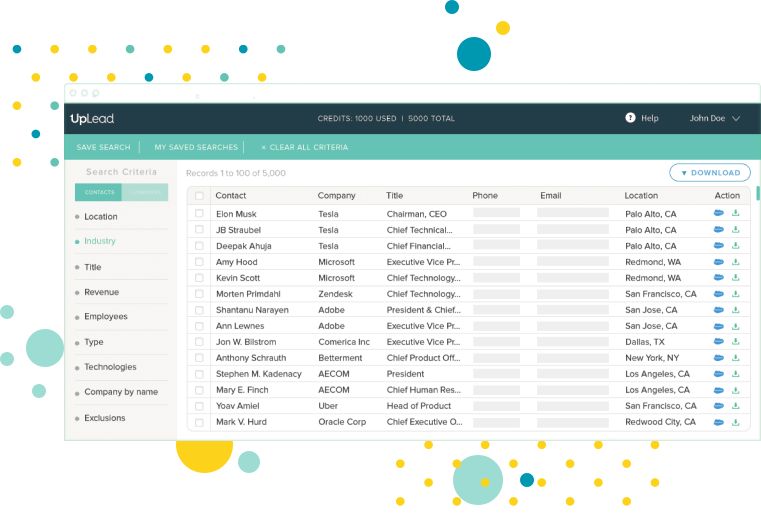Click Elon Musk's hidden email field
Image resolution: width=761 pixels, height=516 pixels.
pos(573,213)
